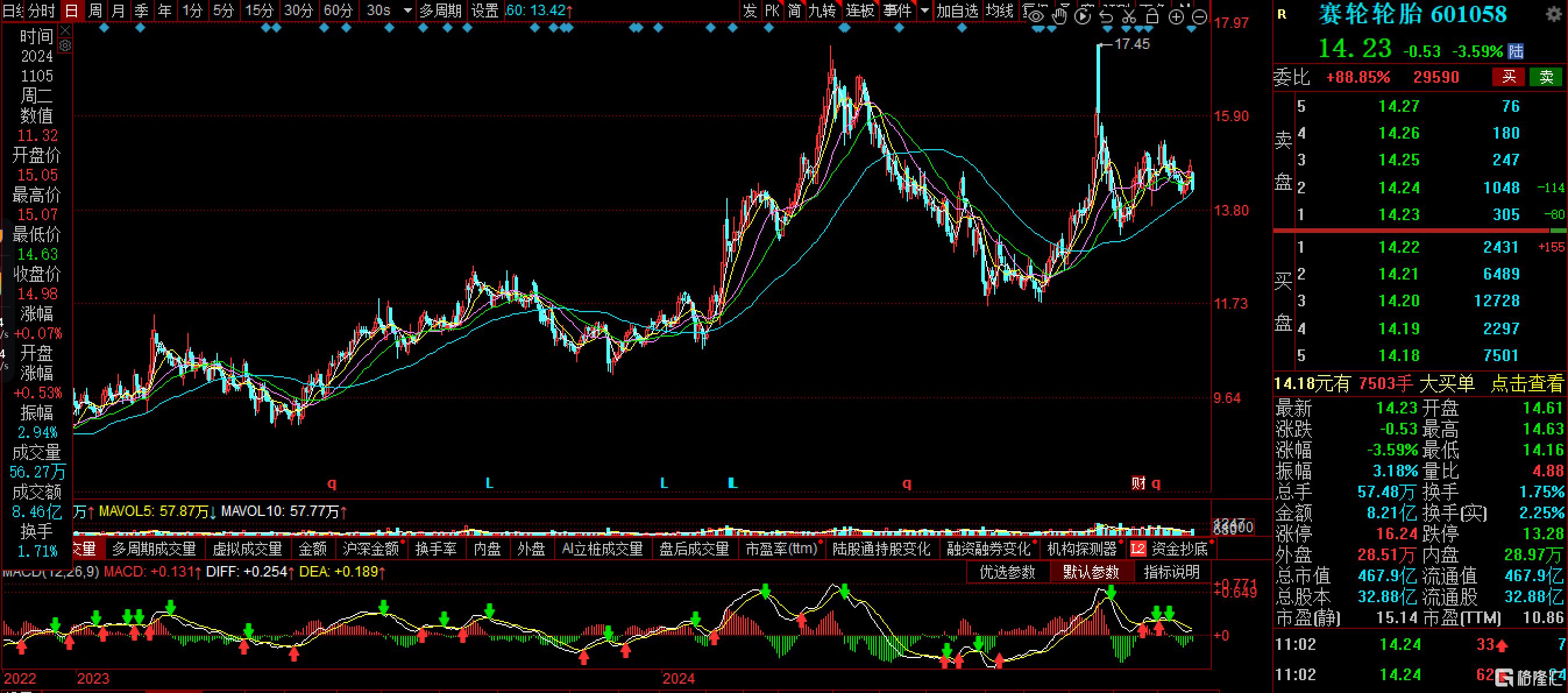Viewport: 1568px width, 693px height.
Task: Click 优选参数 for MACD
Action: [1008, 572]
